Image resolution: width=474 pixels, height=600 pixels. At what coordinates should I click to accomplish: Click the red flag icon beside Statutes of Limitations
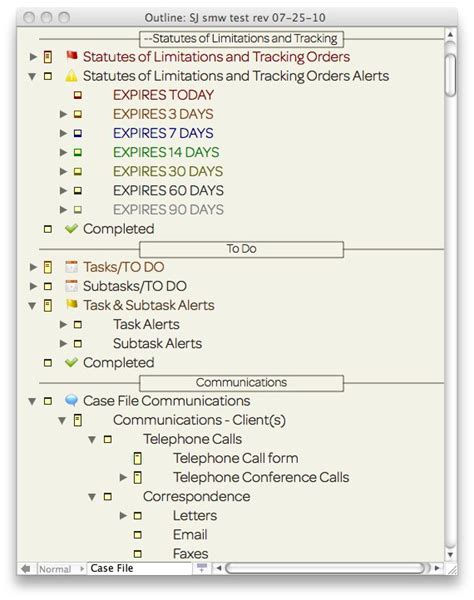(72, 56)
